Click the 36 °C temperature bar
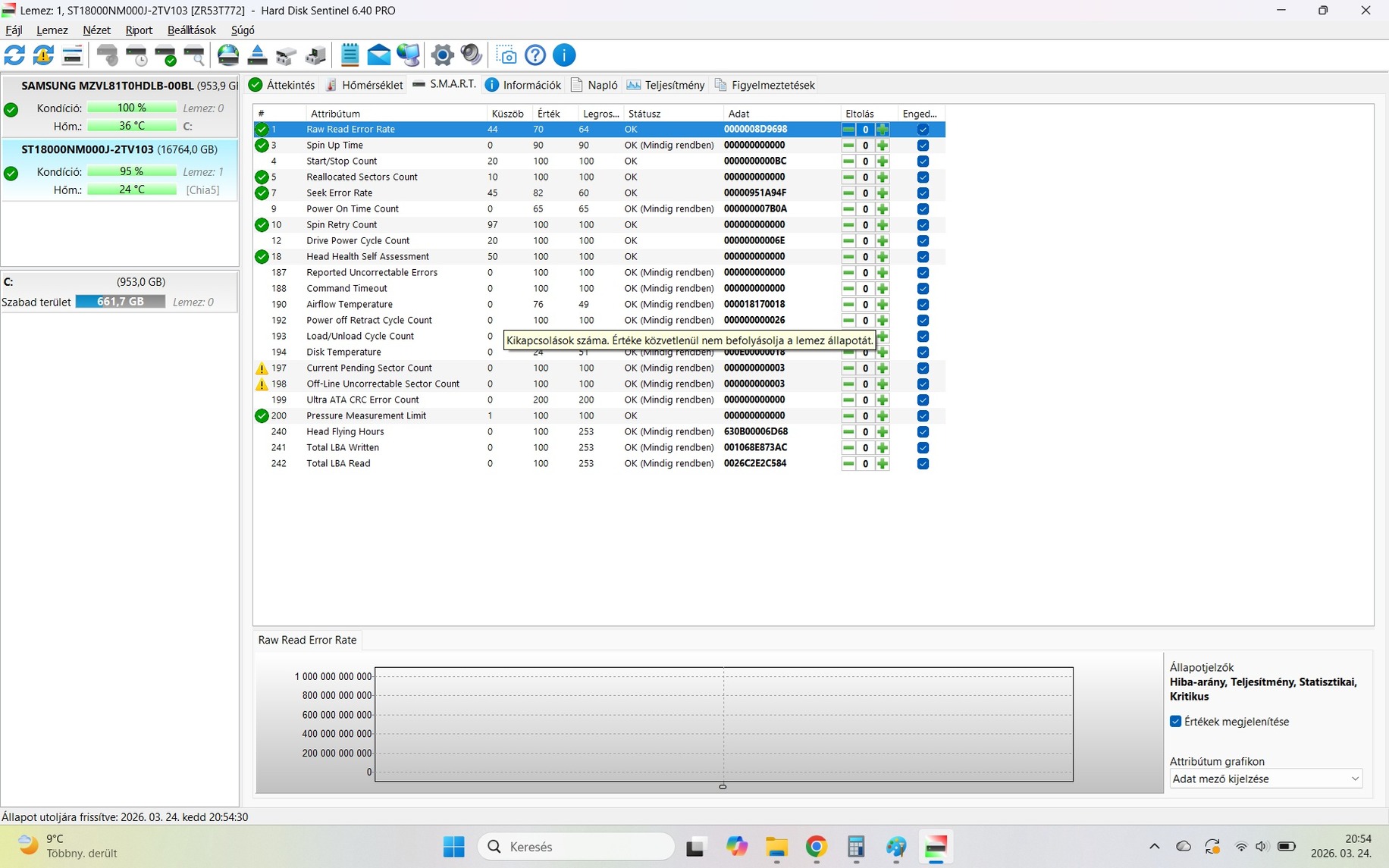 [x=132, y=126]
